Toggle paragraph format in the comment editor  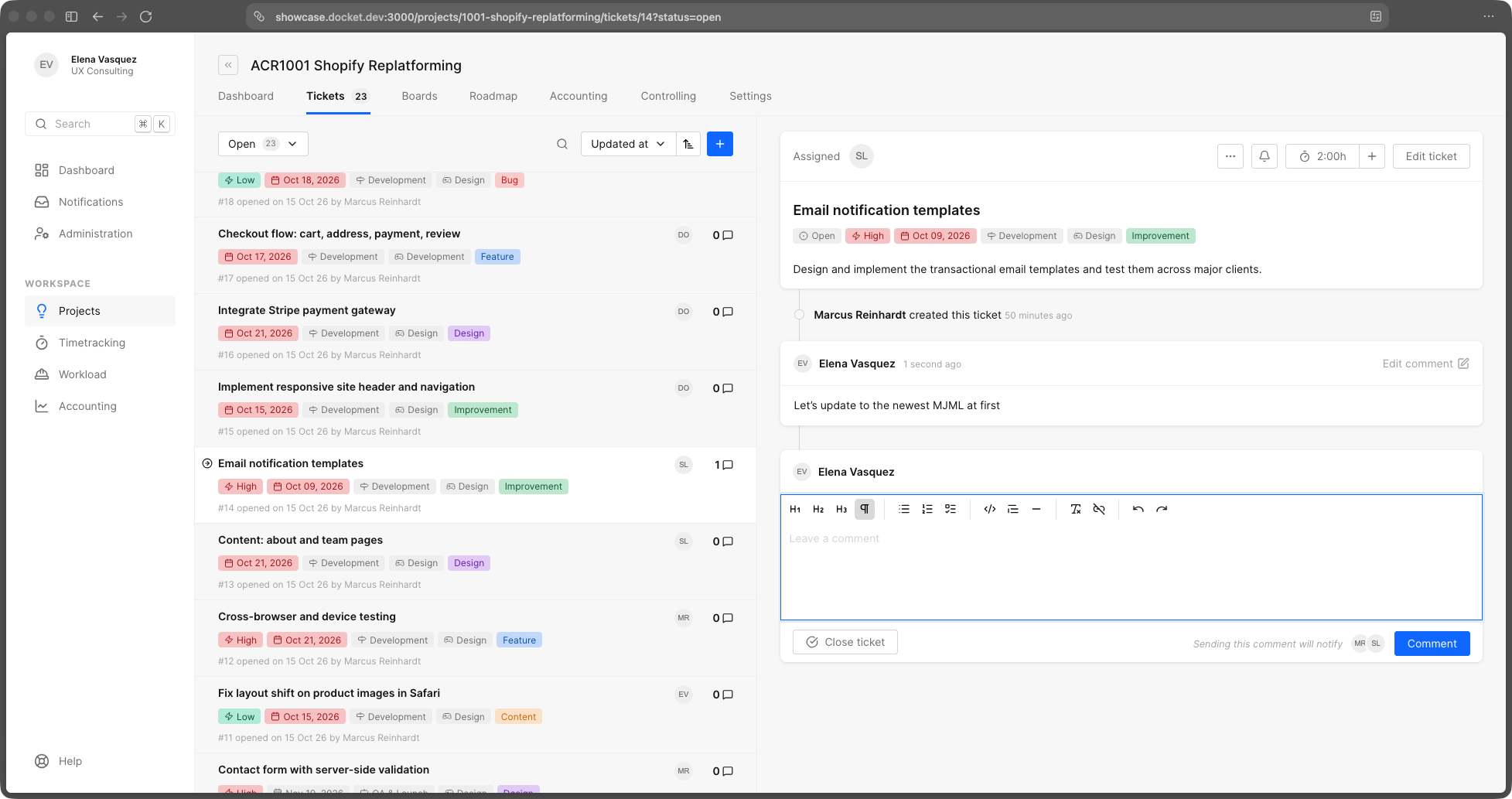coord(865,509)
